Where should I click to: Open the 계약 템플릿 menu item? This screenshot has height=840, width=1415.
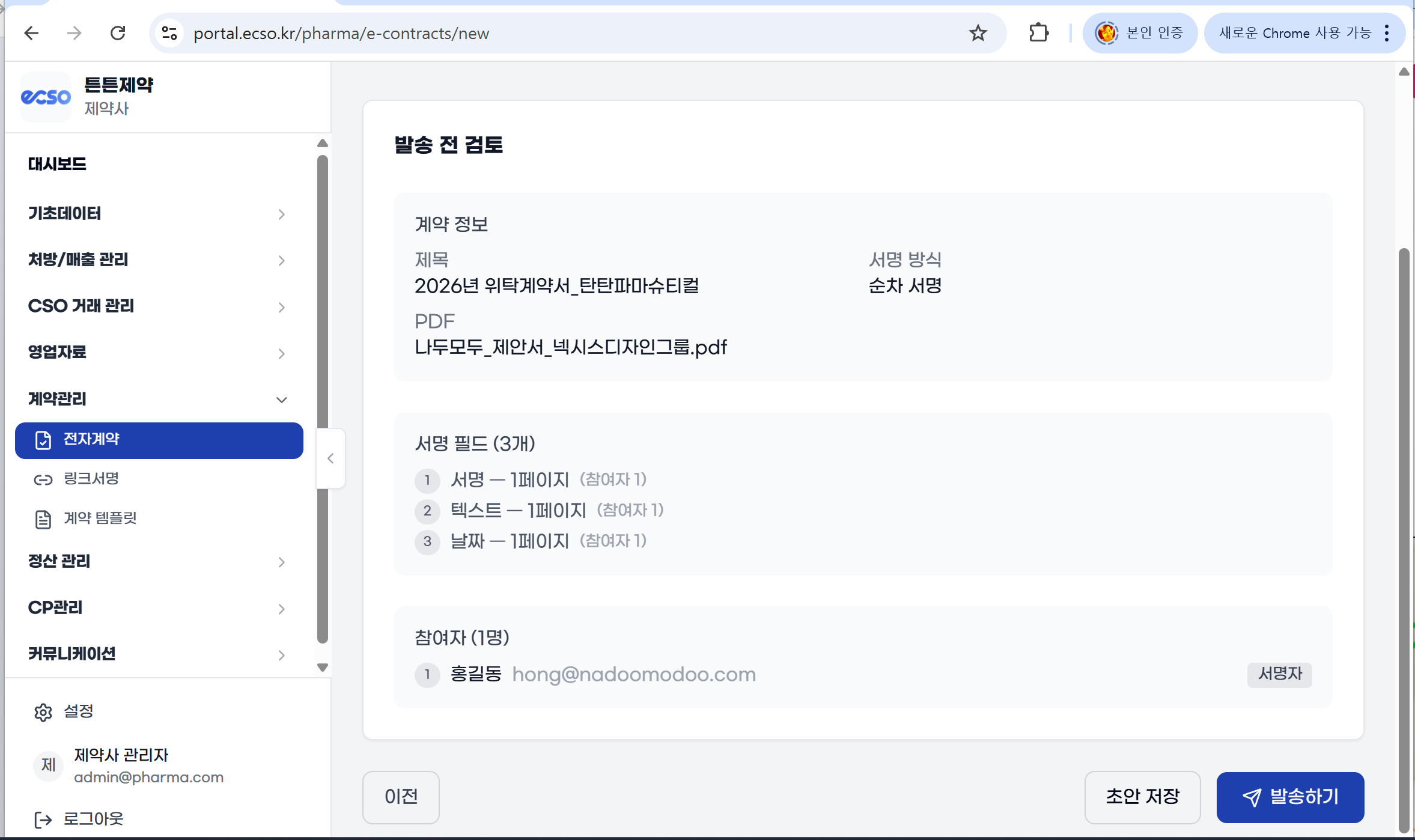(x=100, y=518)
